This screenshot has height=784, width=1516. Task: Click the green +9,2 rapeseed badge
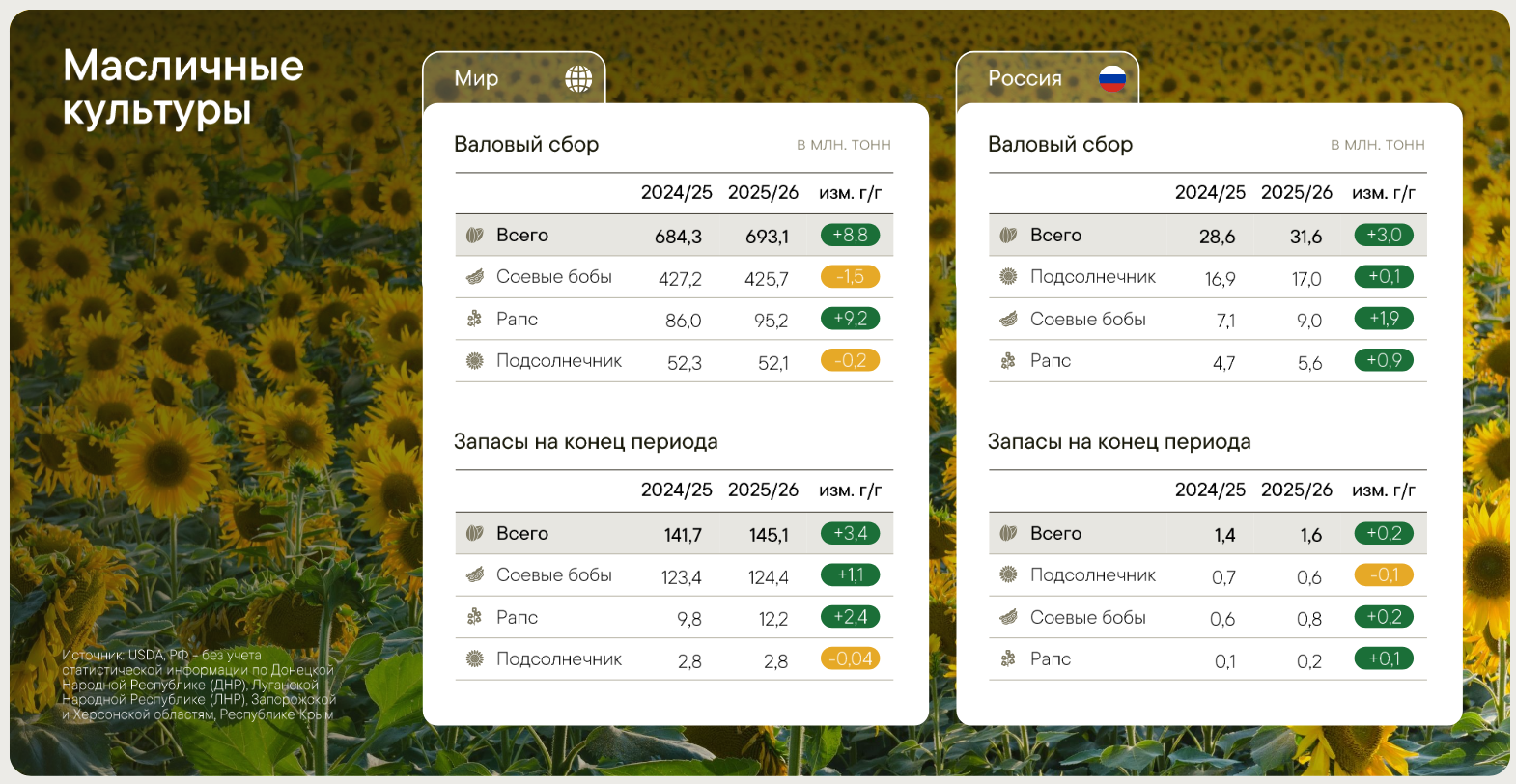pyautogui.click(x=850, y=319)
